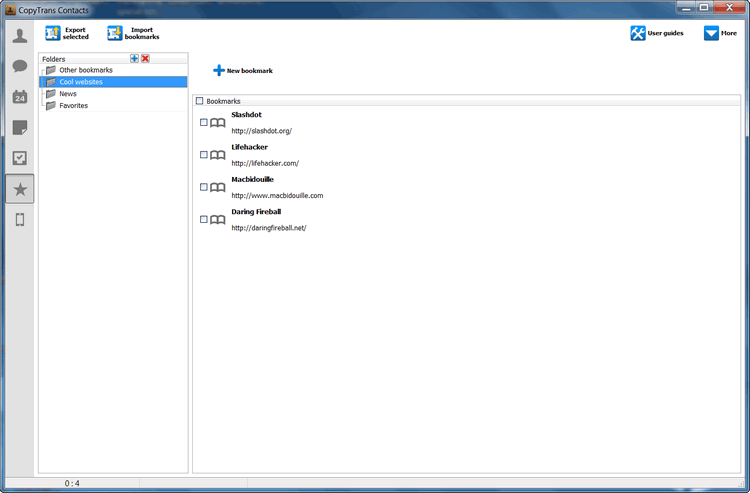Select the Bookmarks star section
The image size is (750, 493).
pos(20,189)
